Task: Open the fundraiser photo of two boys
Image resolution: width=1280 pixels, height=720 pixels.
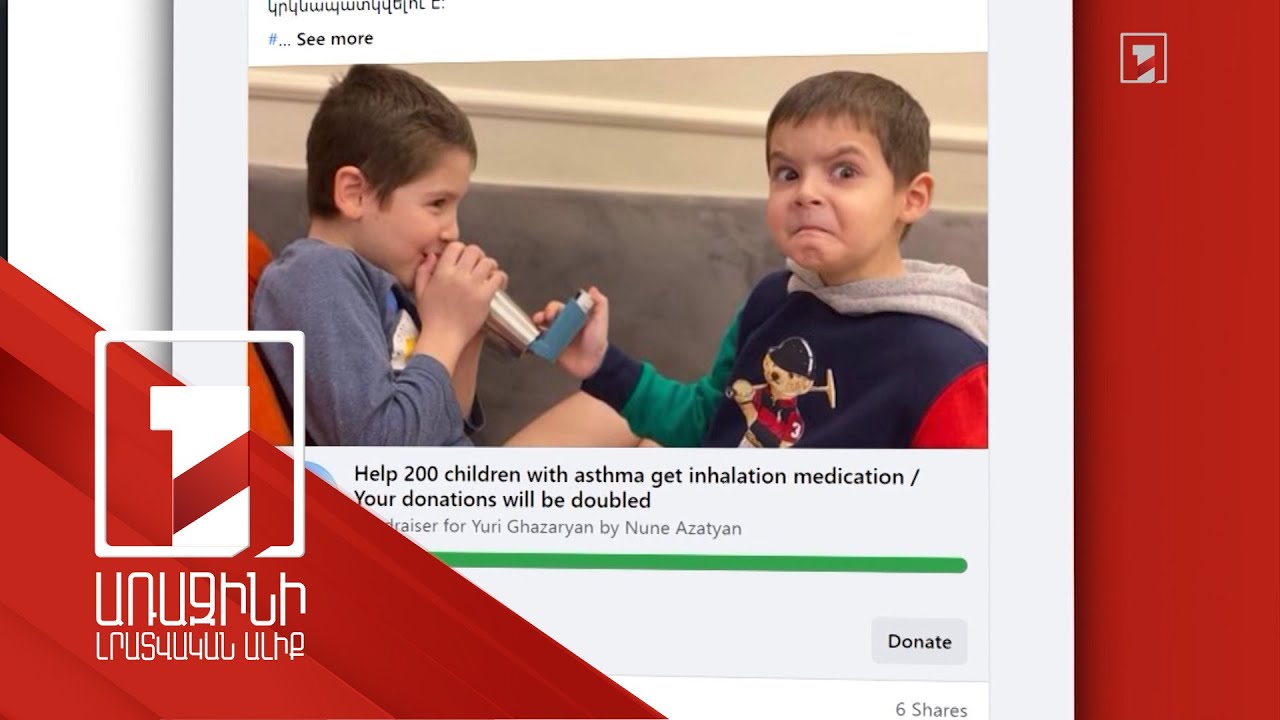Action: tap(618, 250)
